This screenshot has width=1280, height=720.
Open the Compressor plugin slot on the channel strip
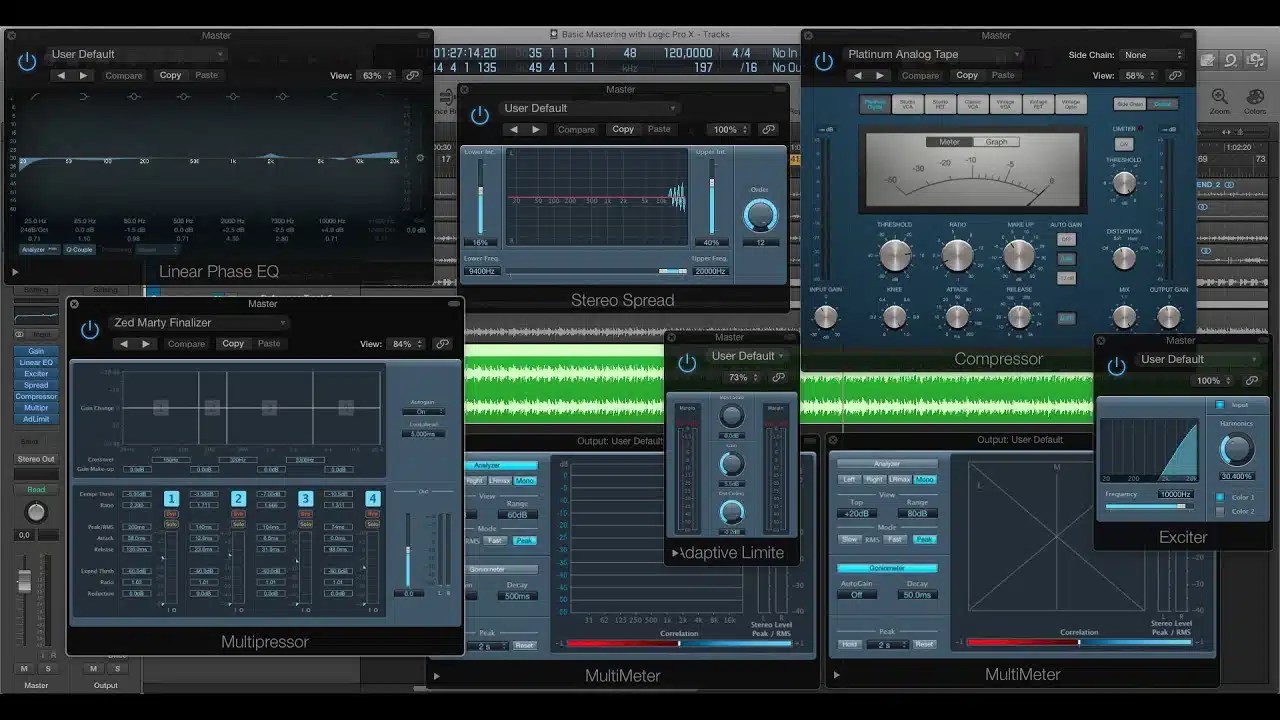pos(35,396)
